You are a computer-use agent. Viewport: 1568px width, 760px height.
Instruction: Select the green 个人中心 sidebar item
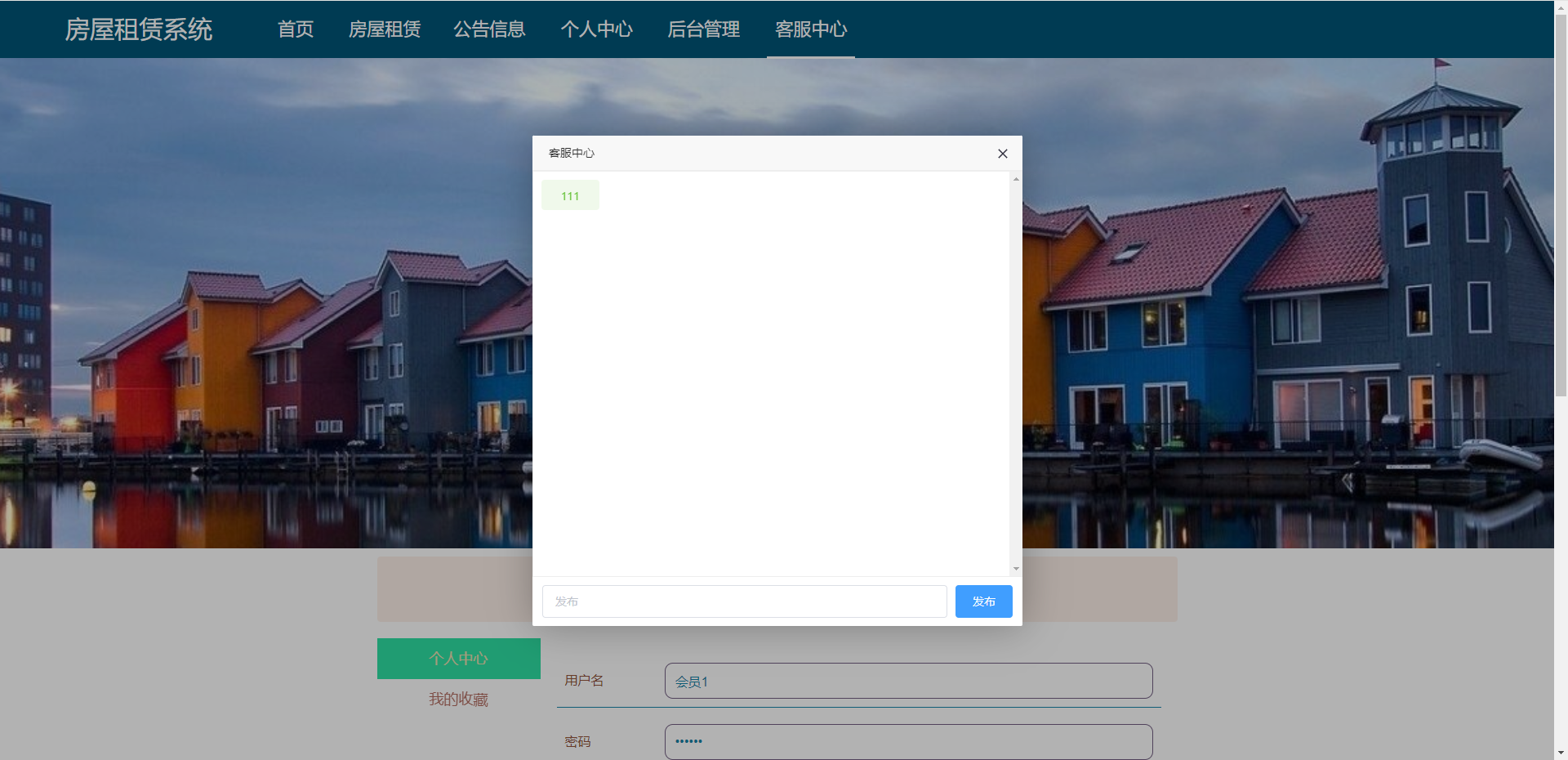(x=458, y=659)
